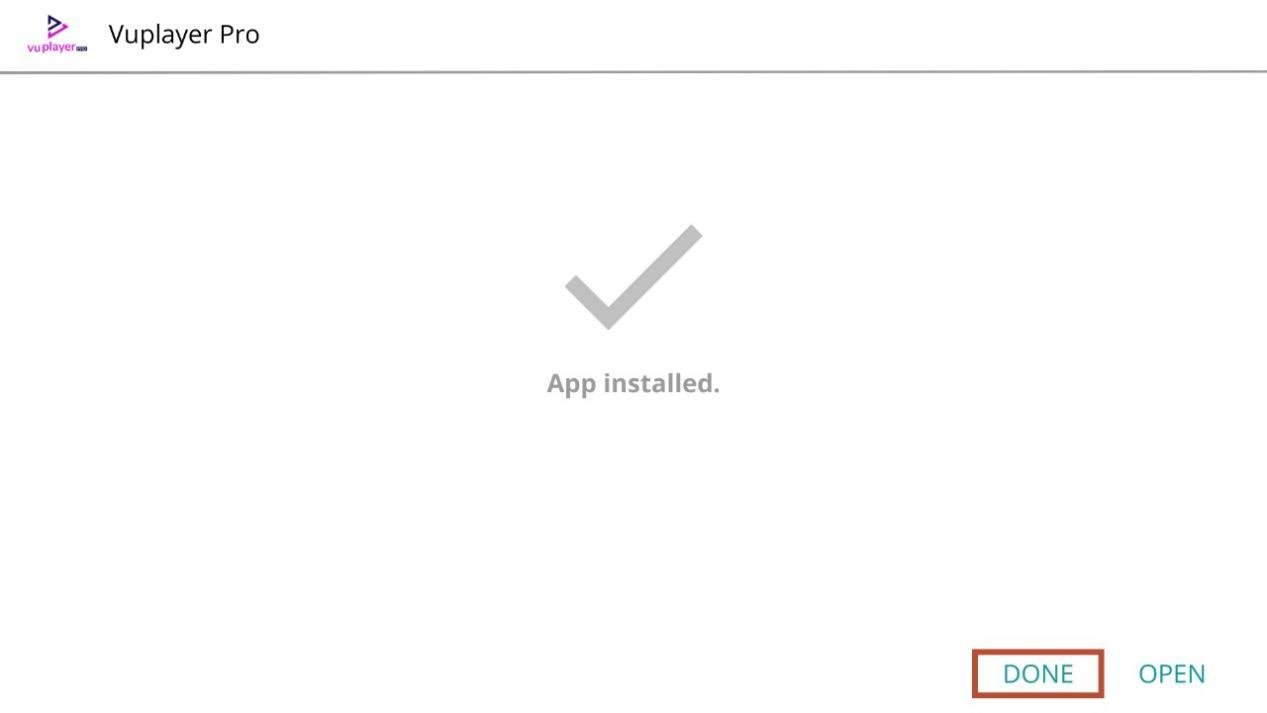This screenshot has width=1267, height=713.
Task: Click the app name in the header
Action: [184, 34]
